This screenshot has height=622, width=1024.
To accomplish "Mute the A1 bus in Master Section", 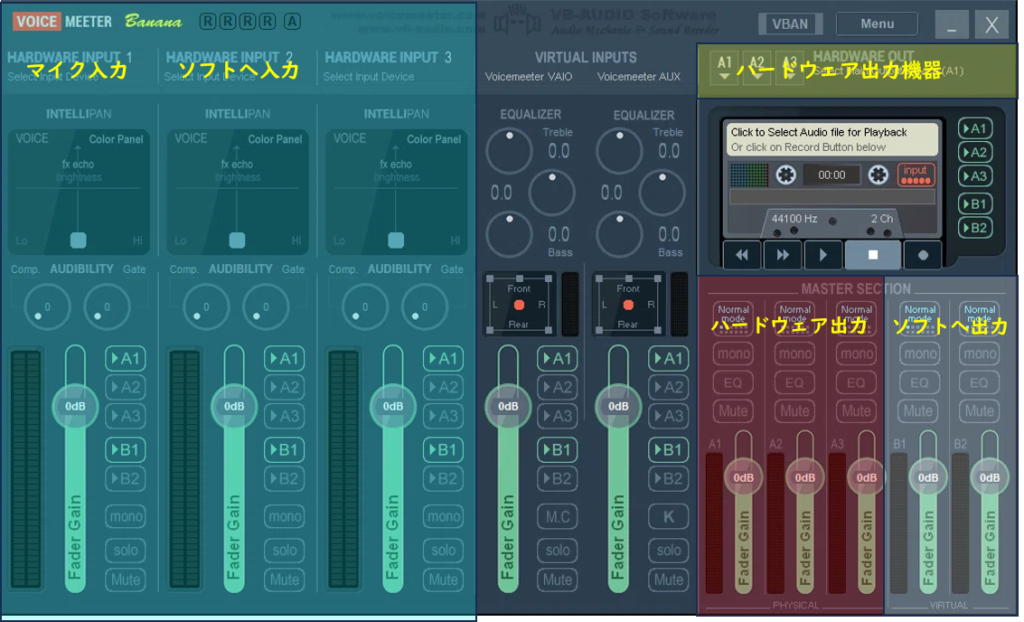I will click(733, 411).
